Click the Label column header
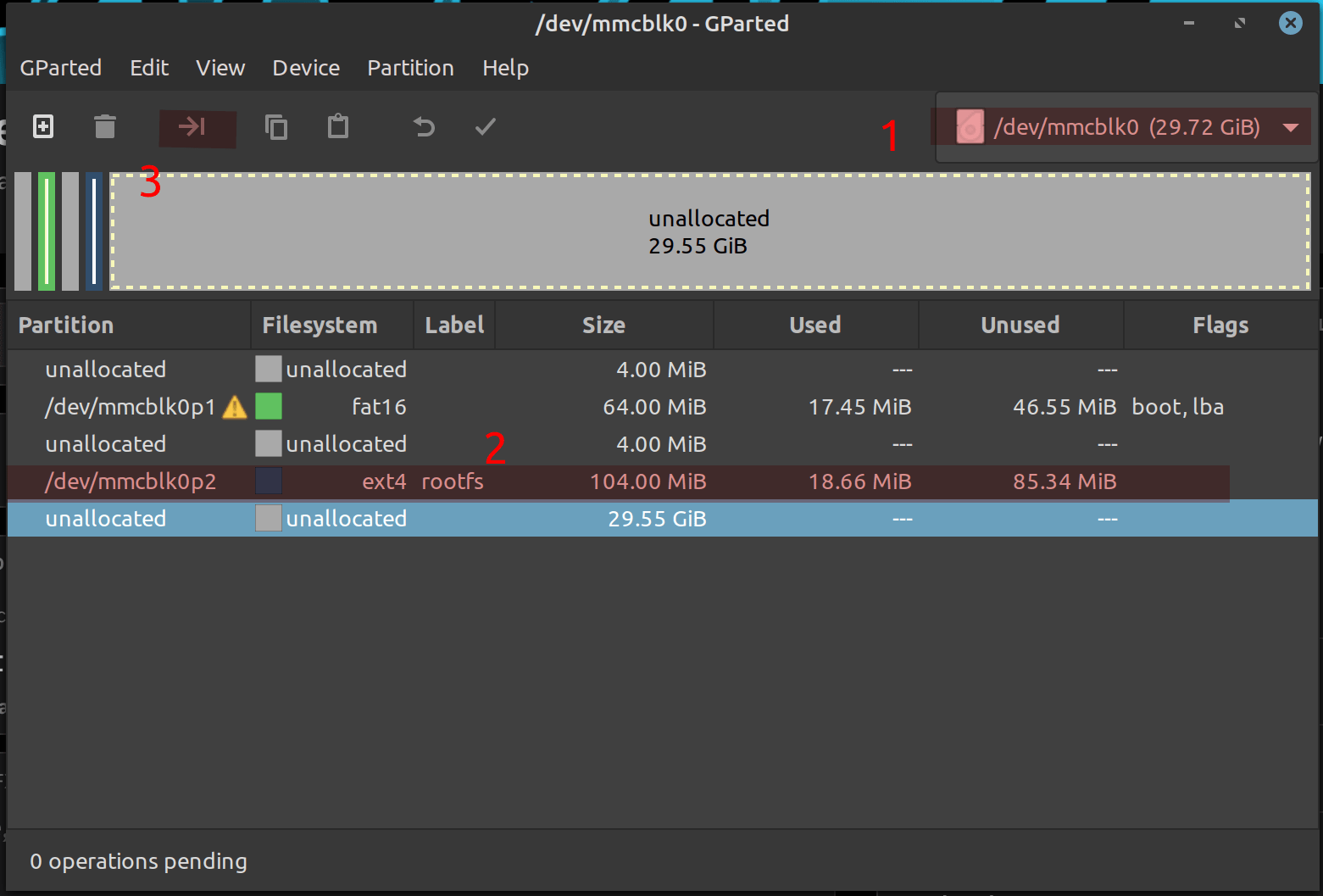 pos(454,326)
